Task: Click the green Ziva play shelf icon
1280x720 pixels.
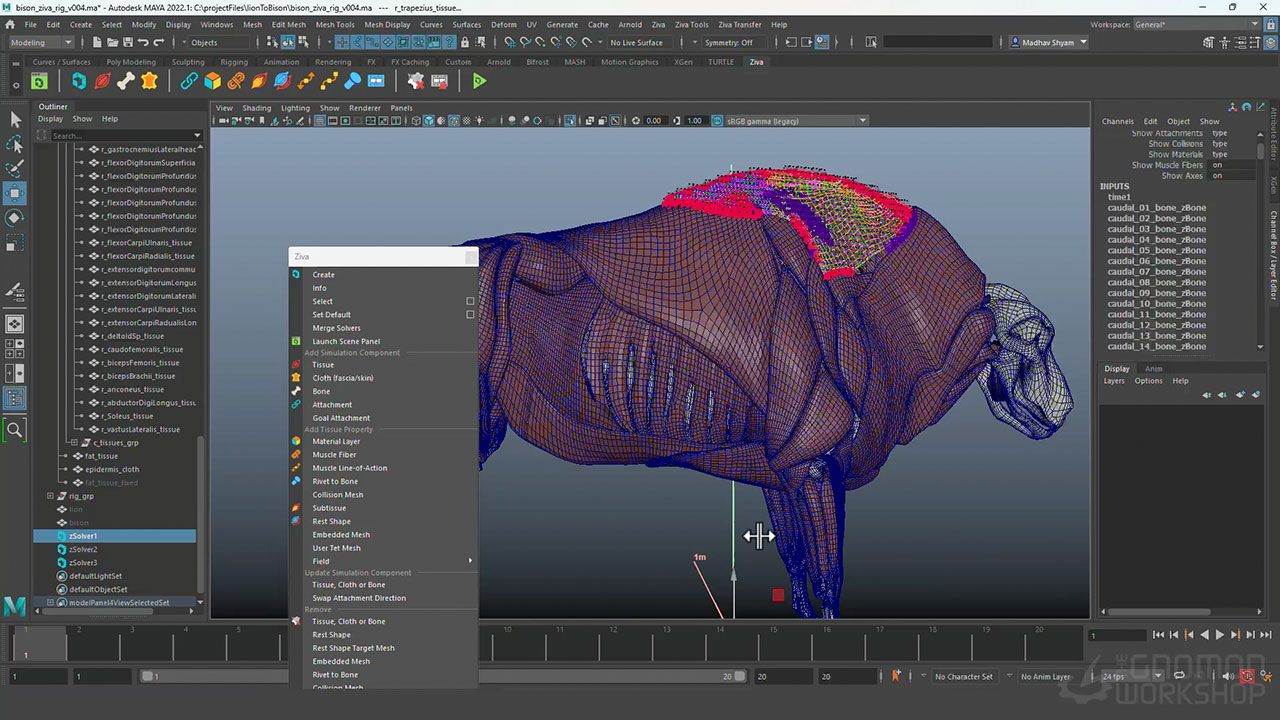Action: 479,81
